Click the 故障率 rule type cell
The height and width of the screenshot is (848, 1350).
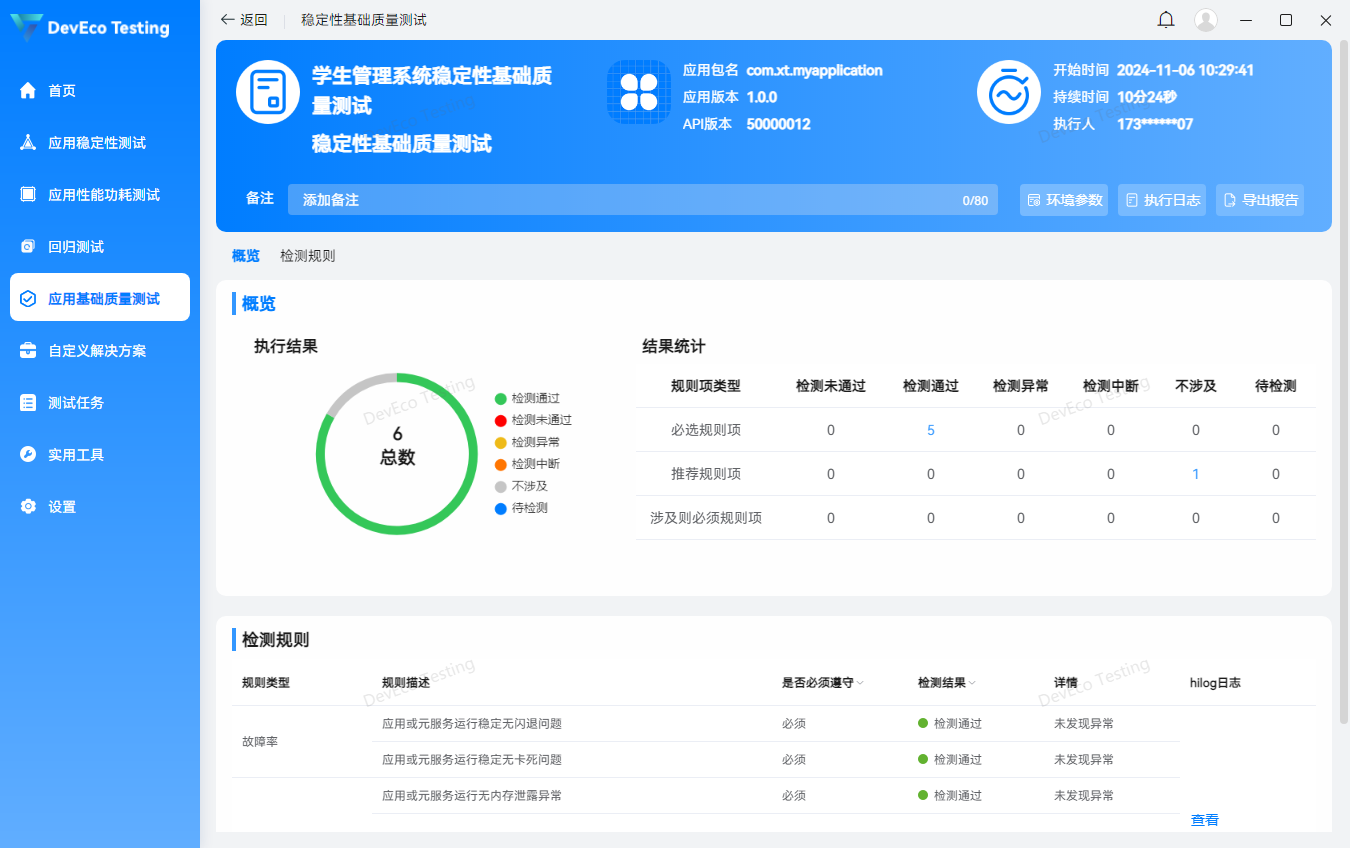[260, 742]
